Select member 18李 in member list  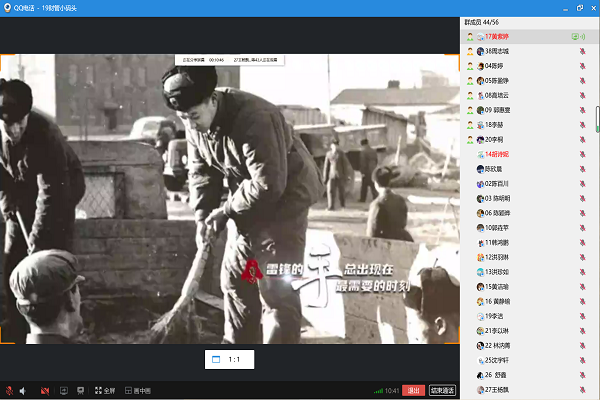[528, 125]
